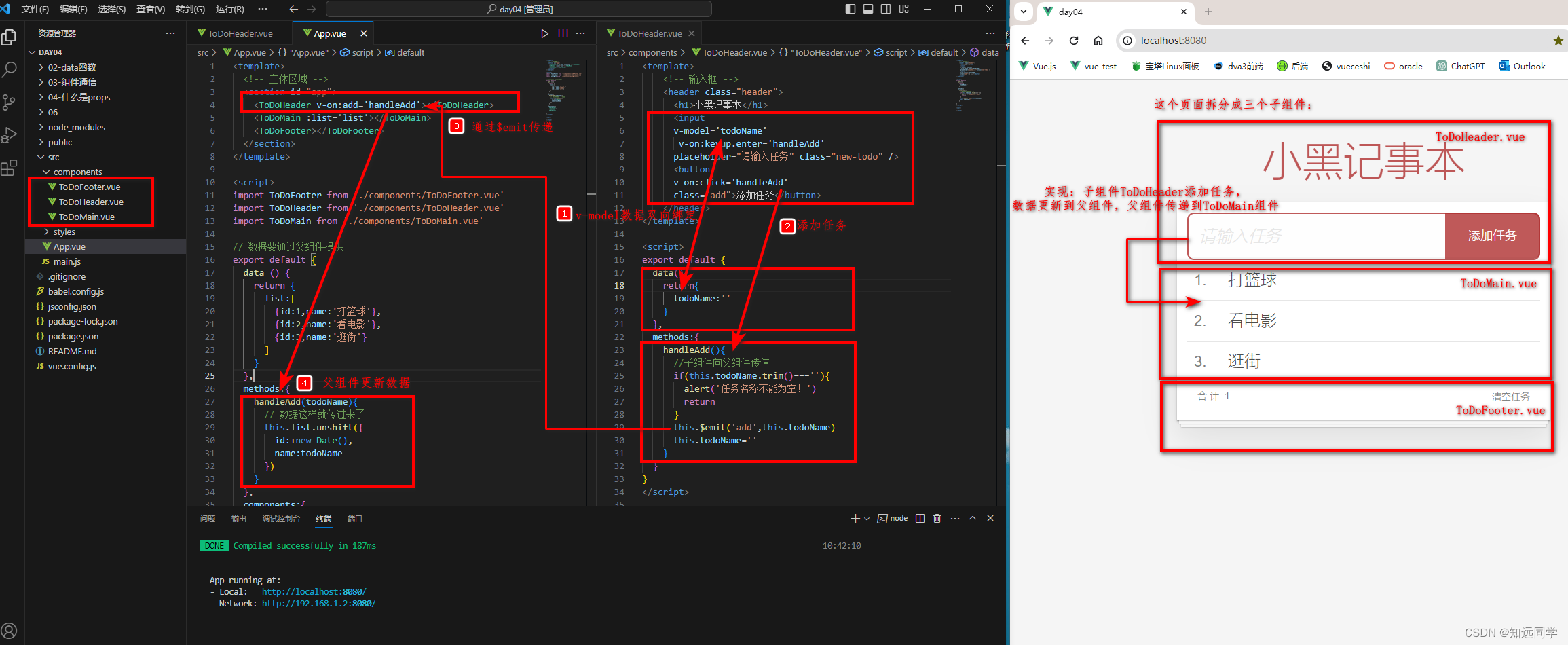Open new browser tab with plus
Viewport: 1568px width, 645px height.
point(1208,12)
